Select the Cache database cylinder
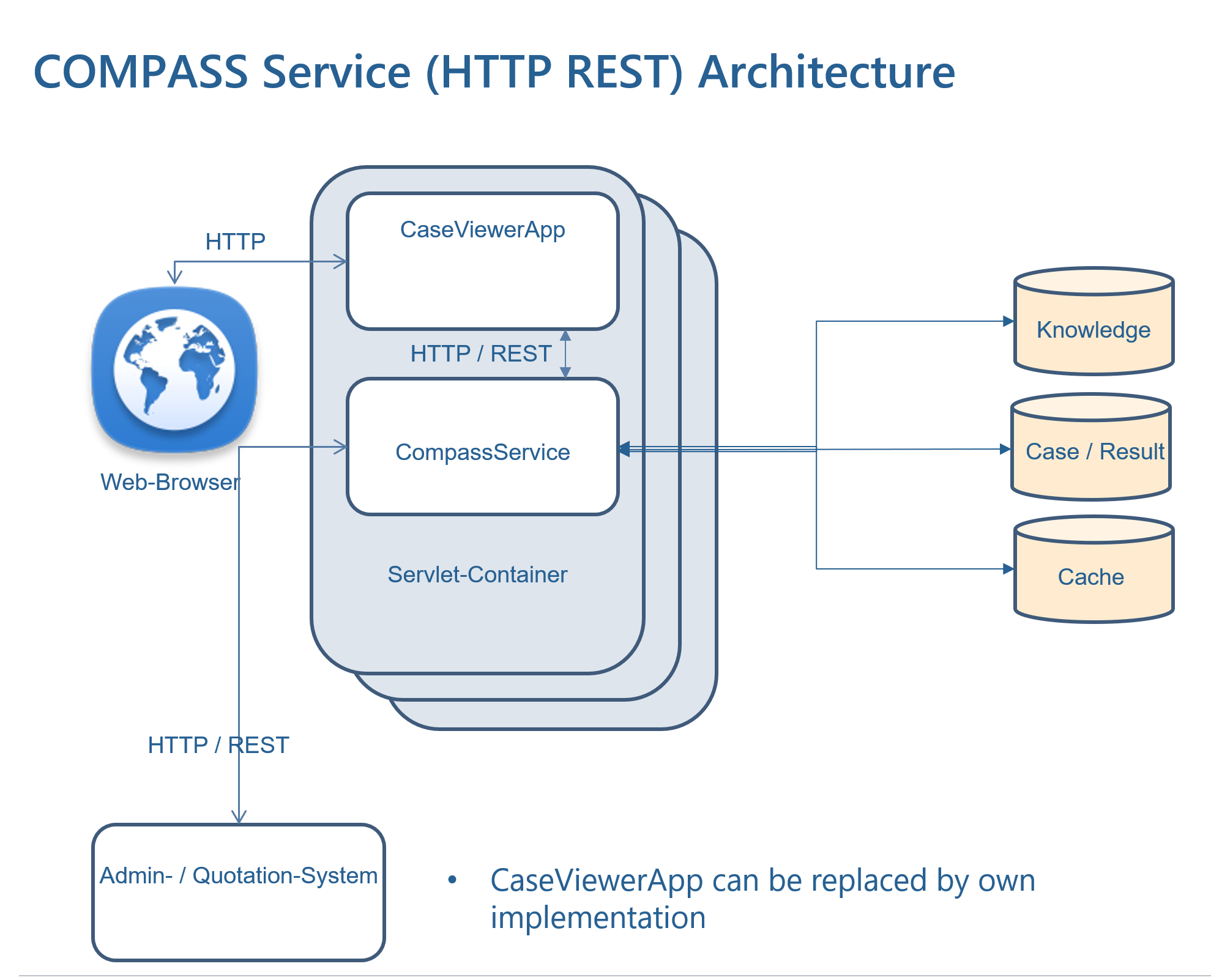The width and height of the screenshot is (1211, 980). 1094,569
